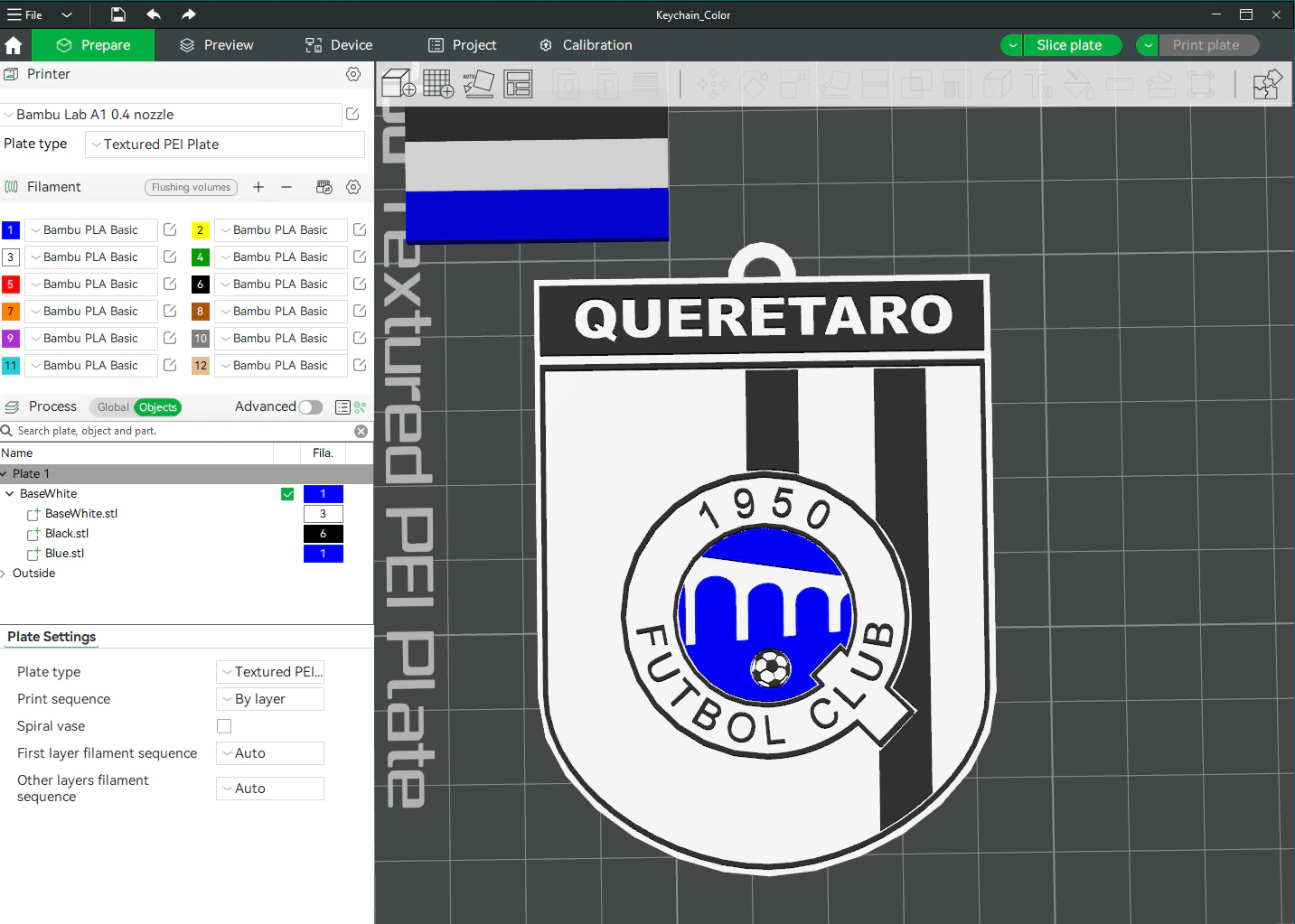This screenshot has width=1295, height=924.
Task: Click the Add model cube icon
Action: click(x=399, y=84)
